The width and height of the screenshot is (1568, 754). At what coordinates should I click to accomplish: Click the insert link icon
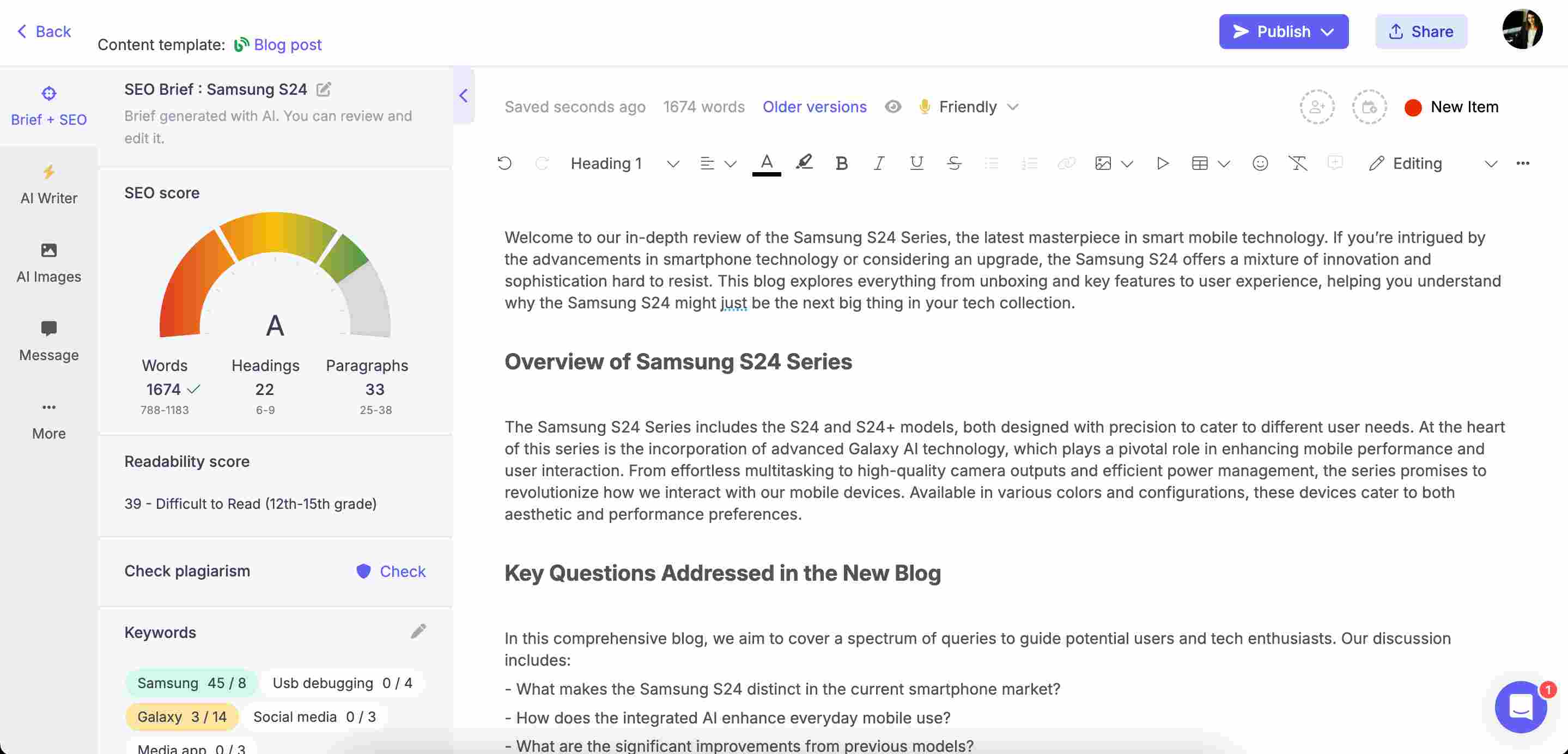tap(1066, 163)
